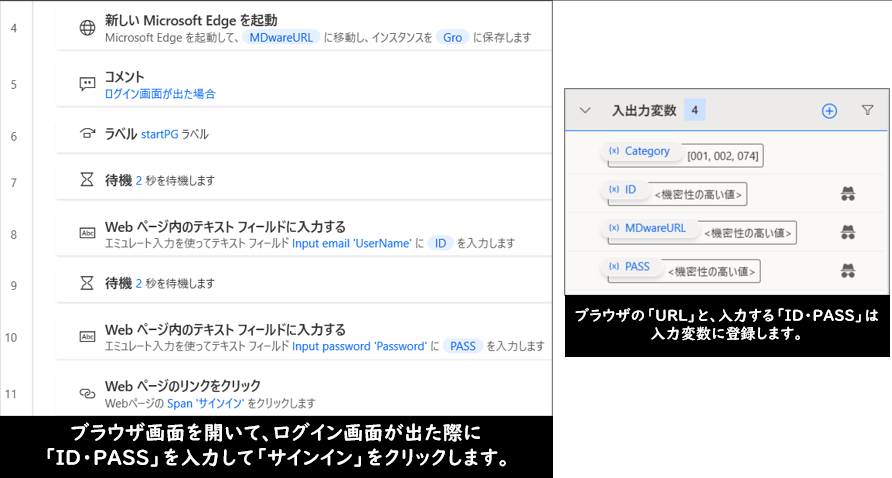892x478 pixels.
Task: Click the sensitive value box of the PASS variable
Action: pyautogui.click(x=711, y=272)
